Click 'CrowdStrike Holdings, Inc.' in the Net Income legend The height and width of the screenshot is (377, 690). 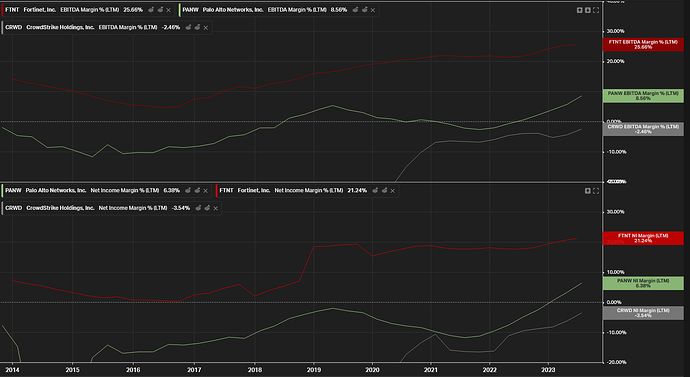pyautogui.click(x=60, y=208)
